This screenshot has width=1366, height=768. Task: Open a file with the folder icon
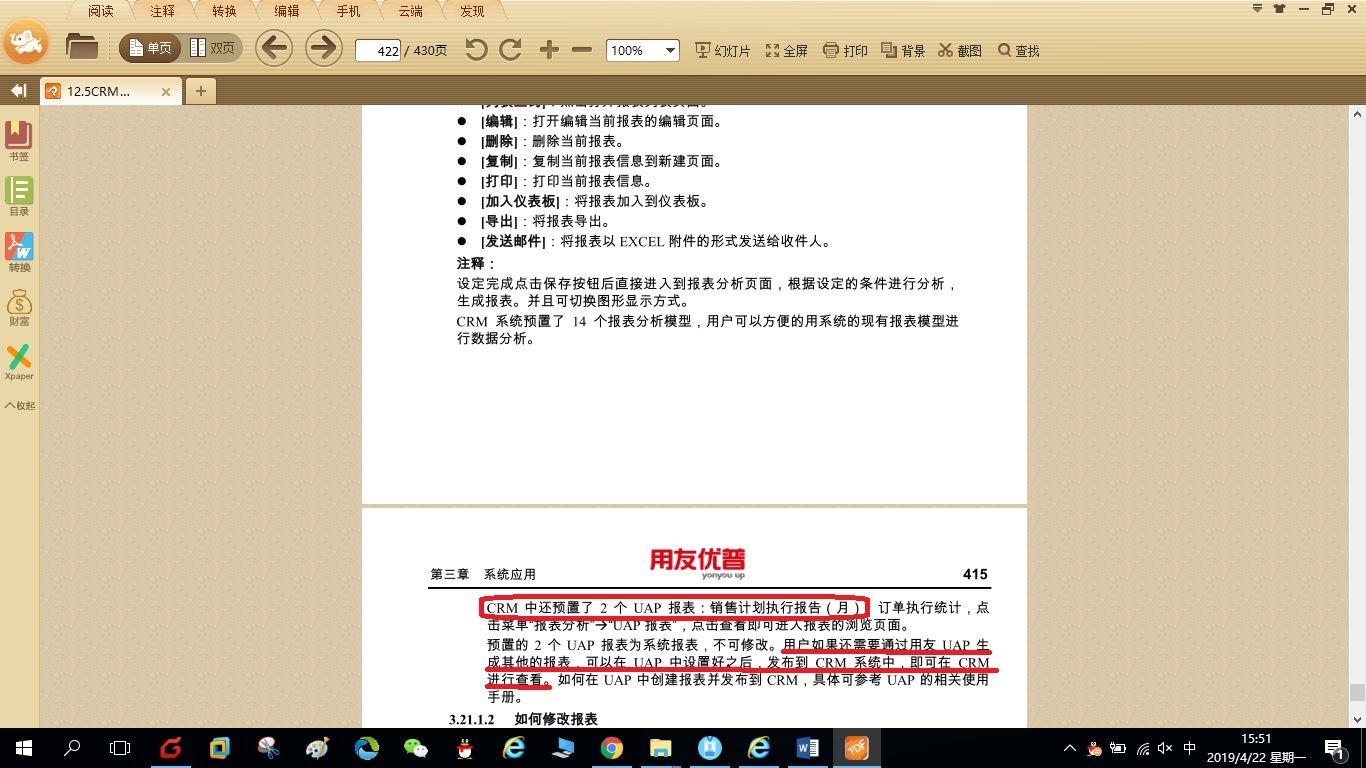81,47
